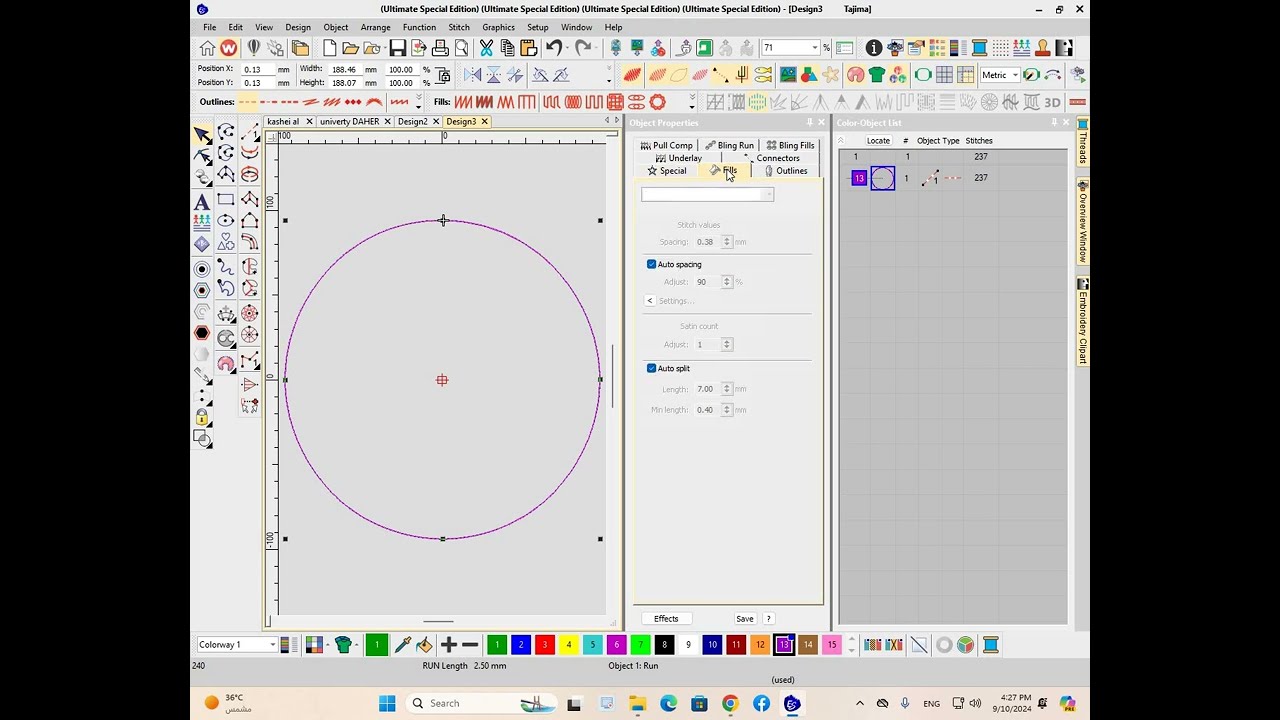The image size is (1280, 720).
Task: Open the Graphics menu
Action: tap(498, 27)
